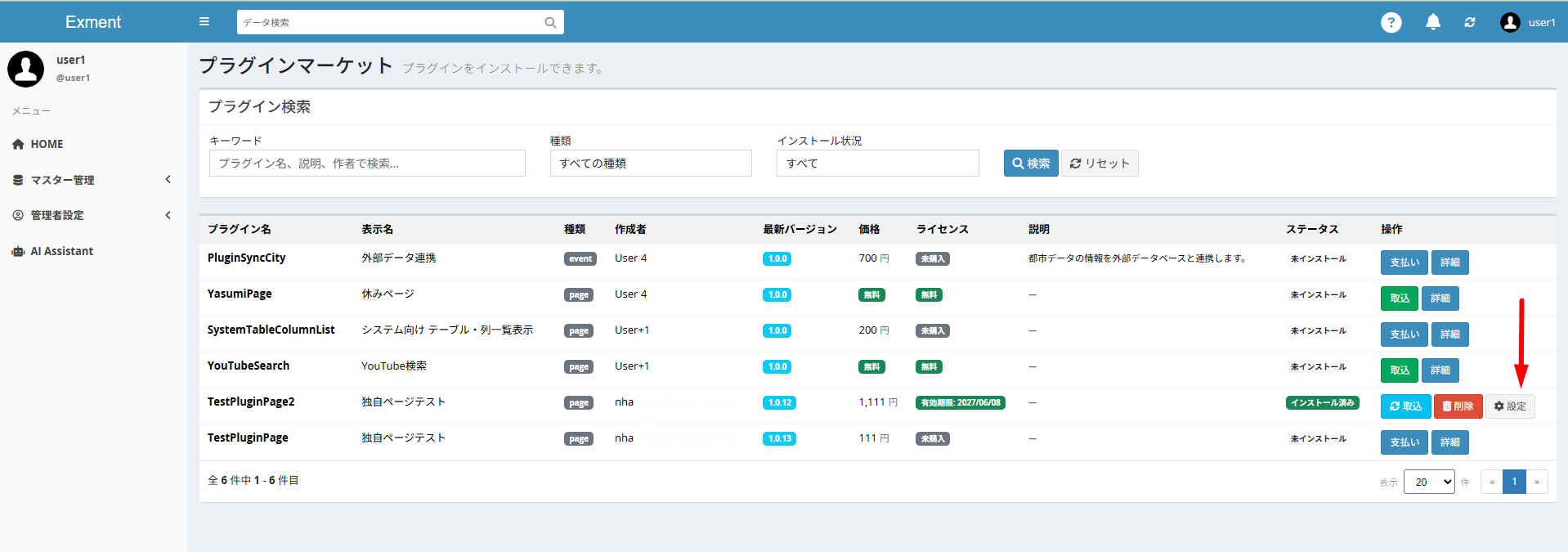Click 支払い for TestPluginPage
1568x552 pixels.
(1404, 442)
